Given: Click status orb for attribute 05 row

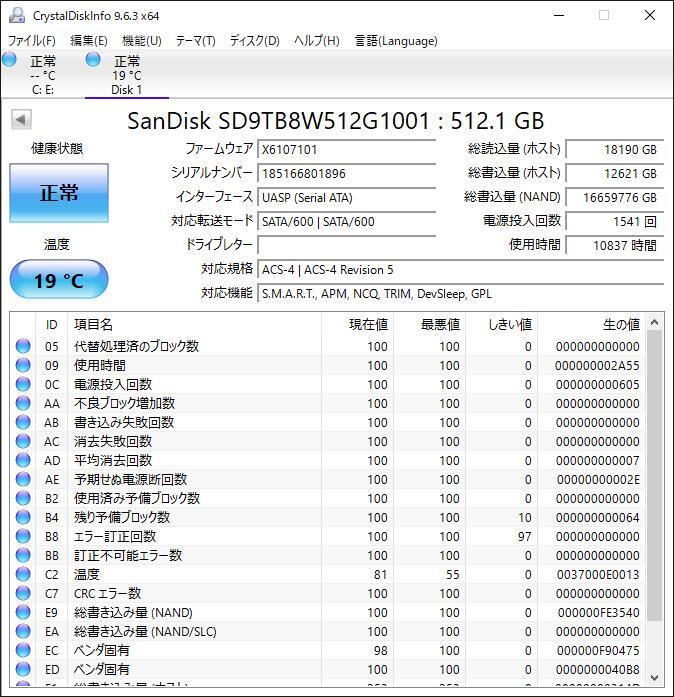Looking at the screenshot, I should 23,346.
